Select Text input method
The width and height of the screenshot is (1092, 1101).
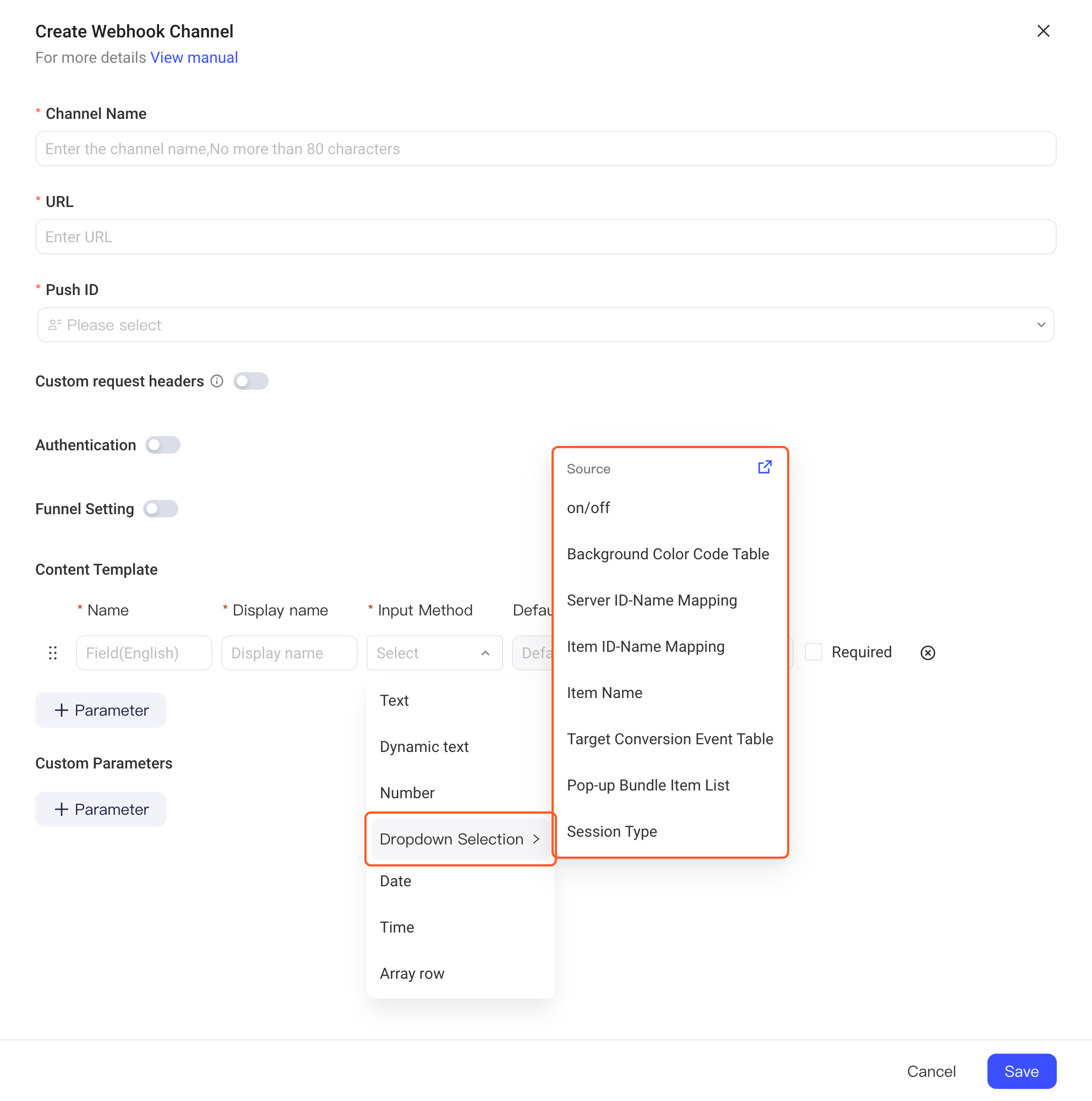[460, 700]
